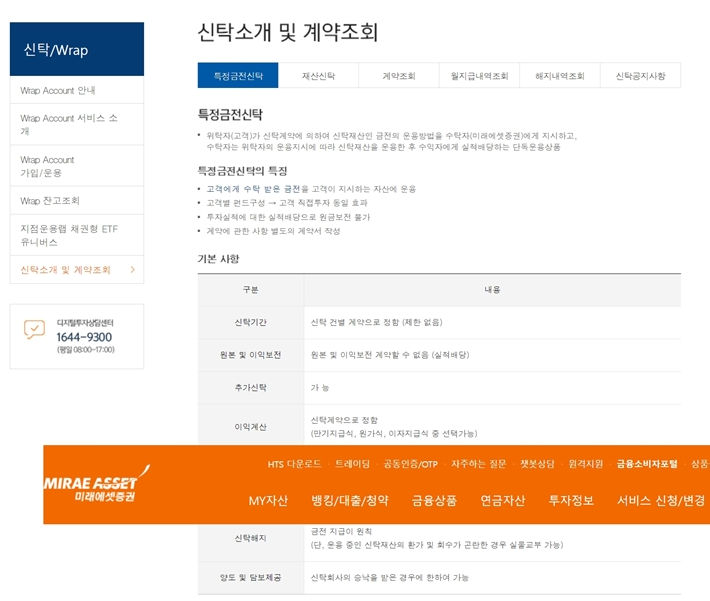This screenshot has height=601, width=710.
Task: Select the 월지급내역조회 tab
Action: [479, 76]
